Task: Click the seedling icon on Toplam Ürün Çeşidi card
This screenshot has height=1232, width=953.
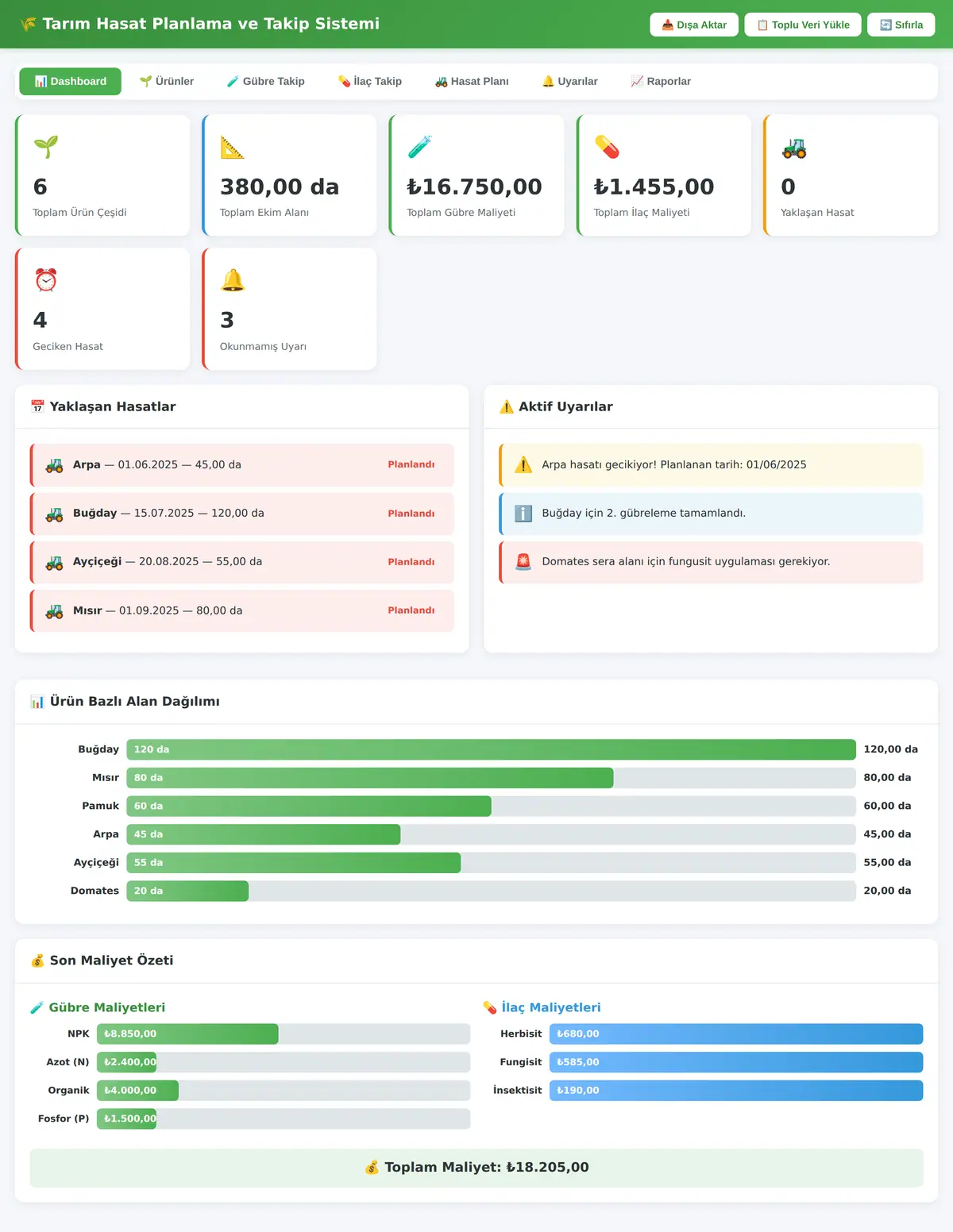Action: 46,147
